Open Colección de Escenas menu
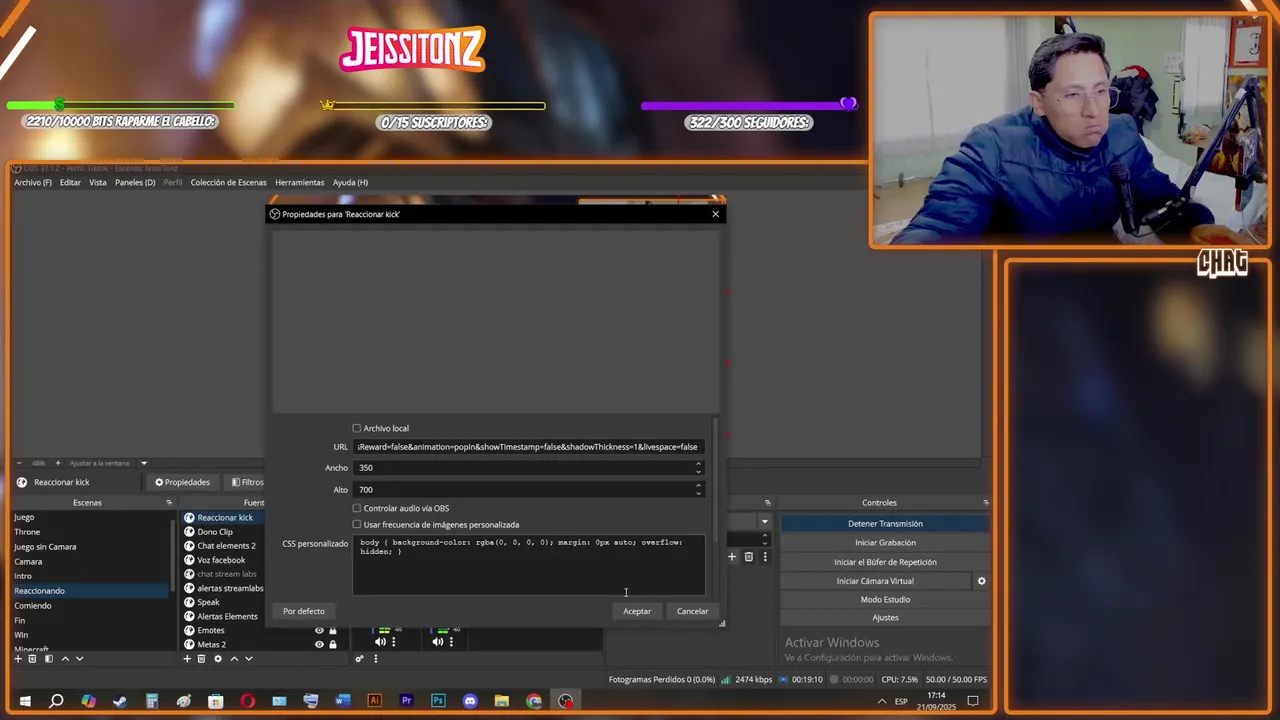 click(x=228, y=182)
